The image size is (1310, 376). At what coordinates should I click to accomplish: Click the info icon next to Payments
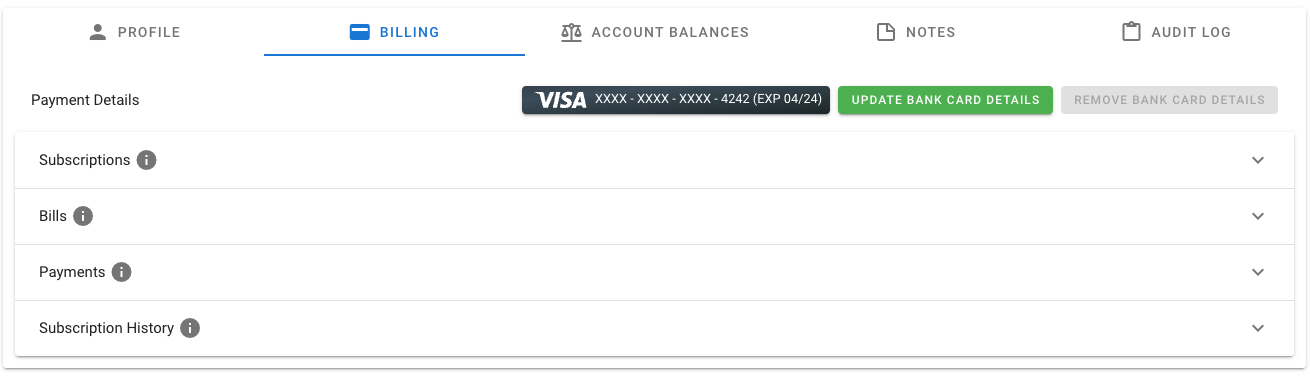click(x=122, y=272)
